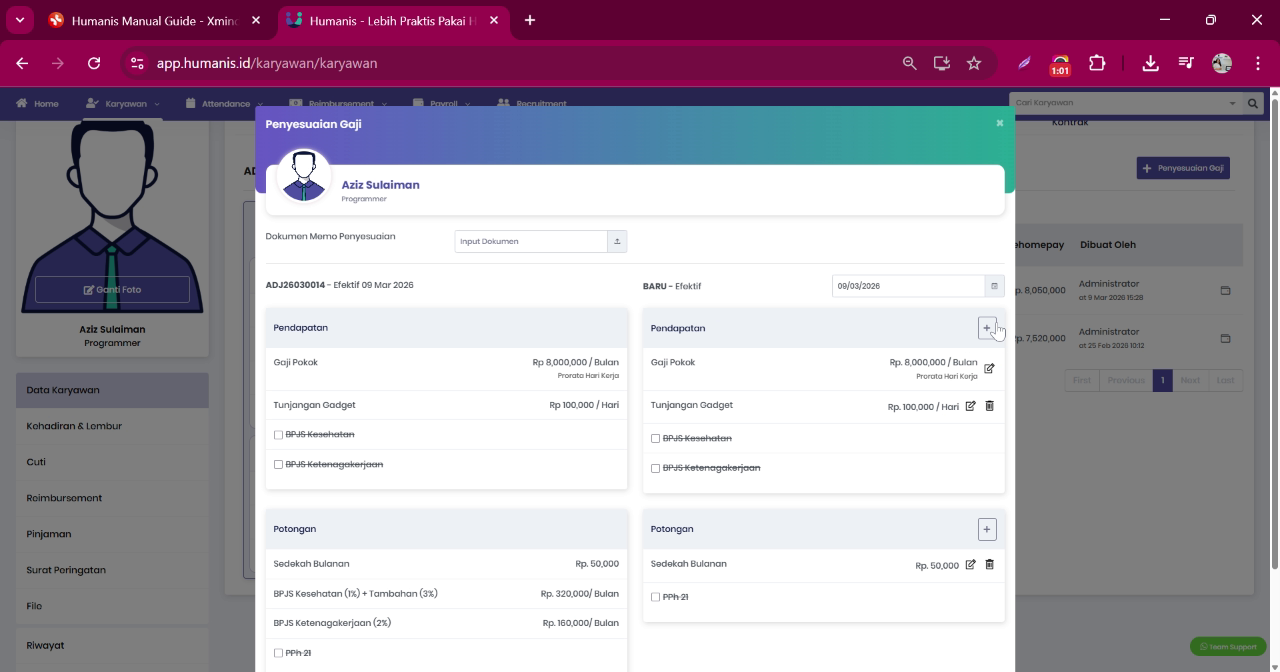Close the Penyesuaian Gaji dialog
Screen dimensions: 1280x672
coord(999,123)
